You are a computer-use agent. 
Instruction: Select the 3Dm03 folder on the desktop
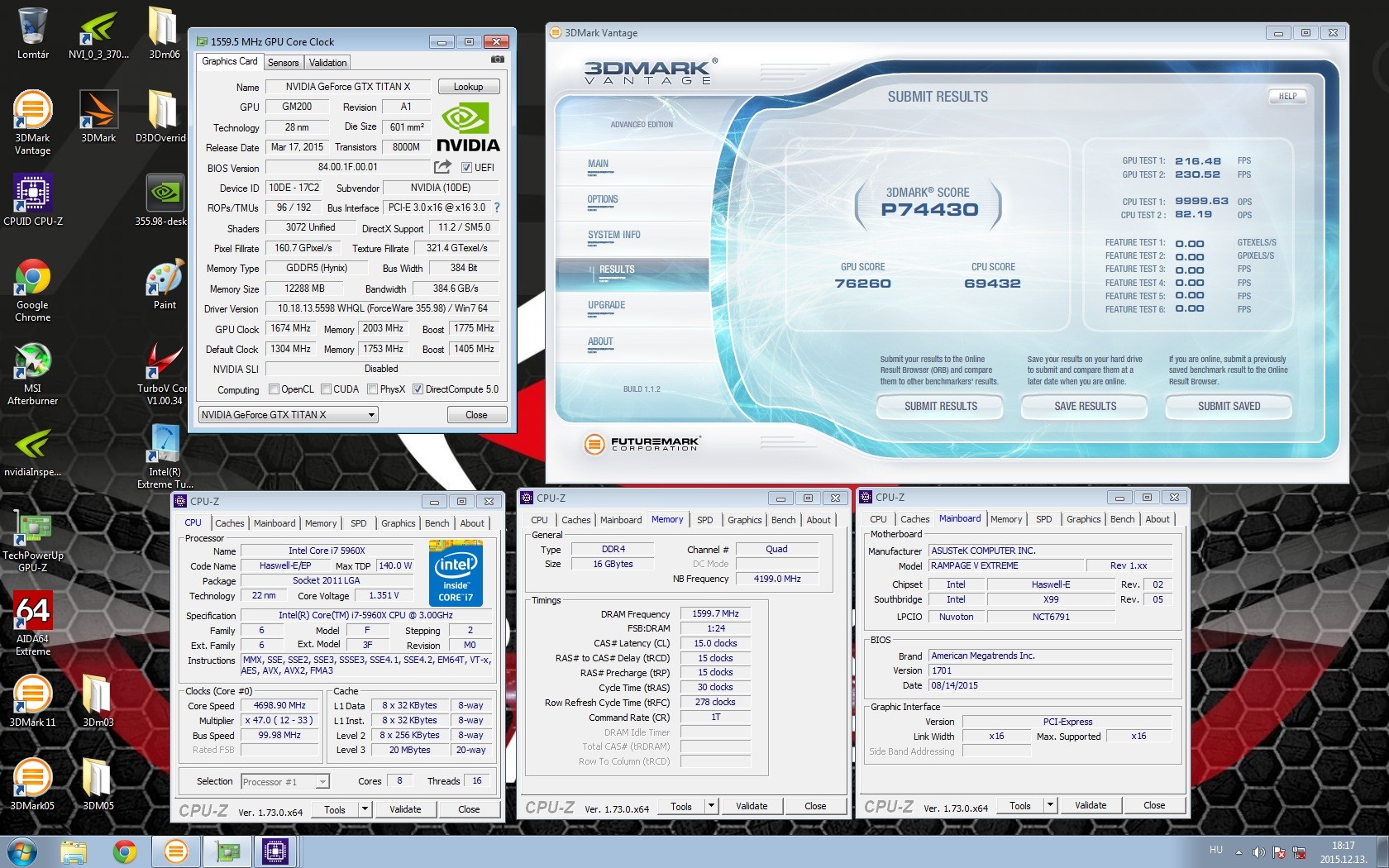tap(98, 701)
